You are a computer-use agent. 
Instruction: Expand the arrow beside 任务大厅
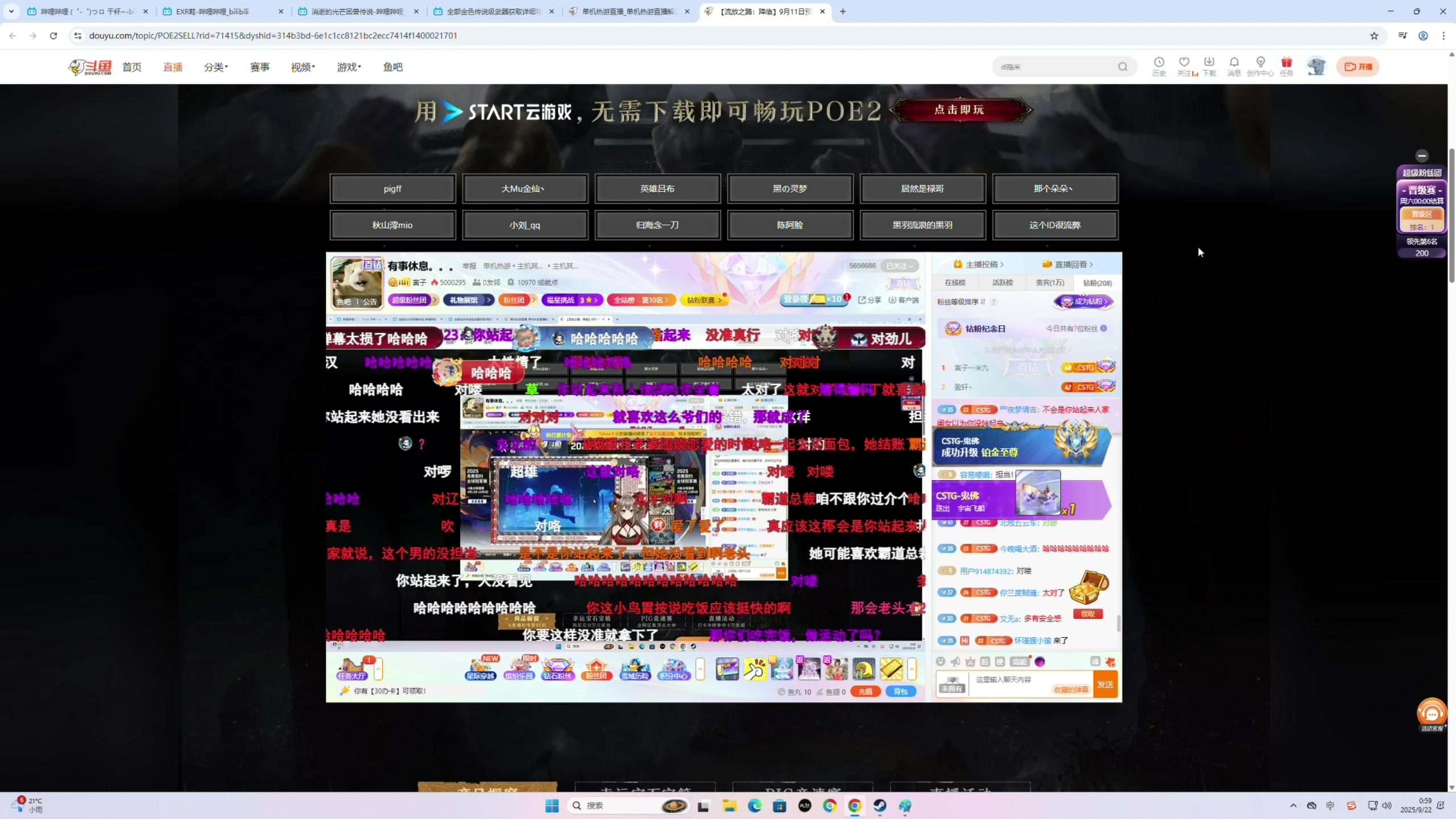click(x=378, y=669)
